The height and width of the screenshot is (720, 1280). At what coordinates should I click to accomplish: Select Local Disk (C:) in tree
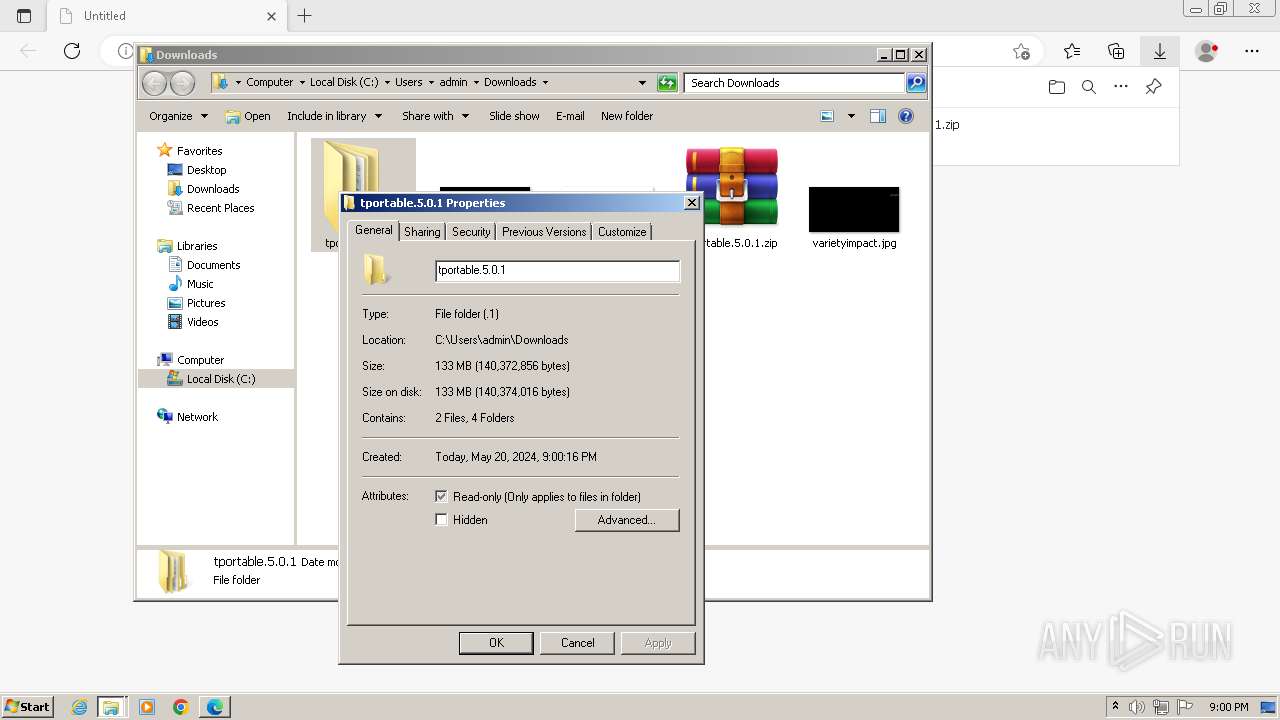click(x=220, y=379)
